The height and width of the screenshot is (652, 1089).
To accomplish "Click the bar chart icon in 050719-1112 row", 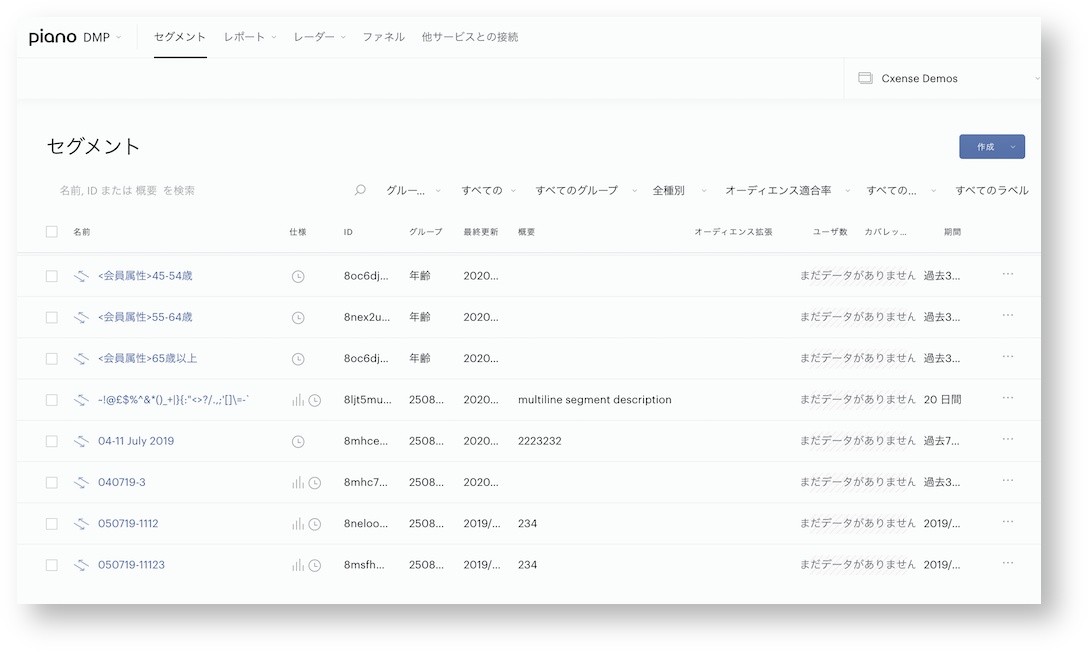I will (298, 524).
